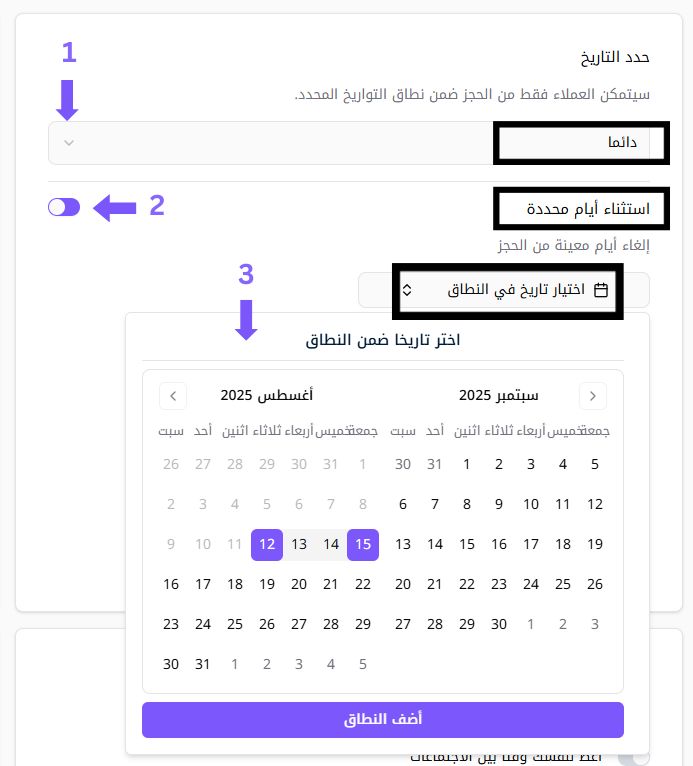Pick day 13 inside the August range
The height and width of the screenshot is (766, 693).
tap(299, 545)
